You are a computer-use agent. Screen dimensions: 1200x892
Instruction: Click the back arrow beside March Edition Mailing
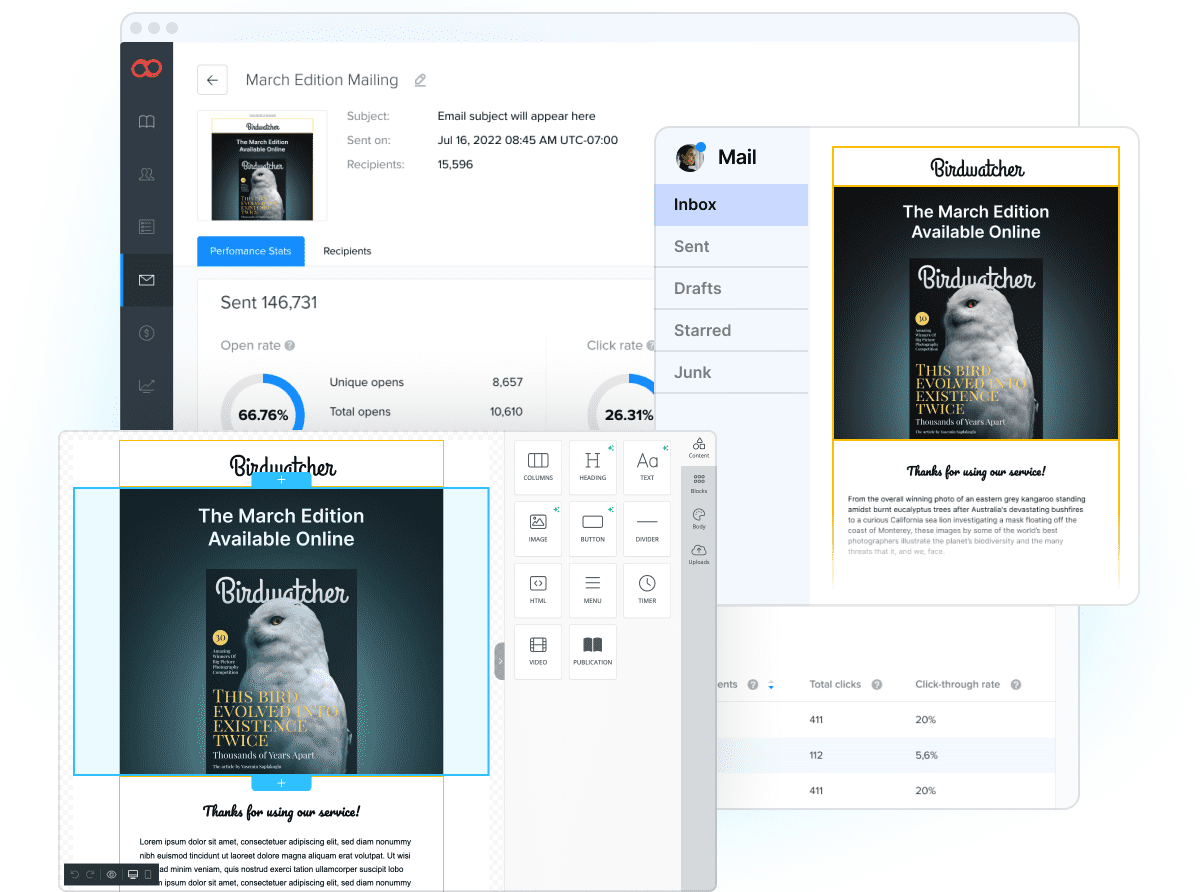(x=212, y=80)
